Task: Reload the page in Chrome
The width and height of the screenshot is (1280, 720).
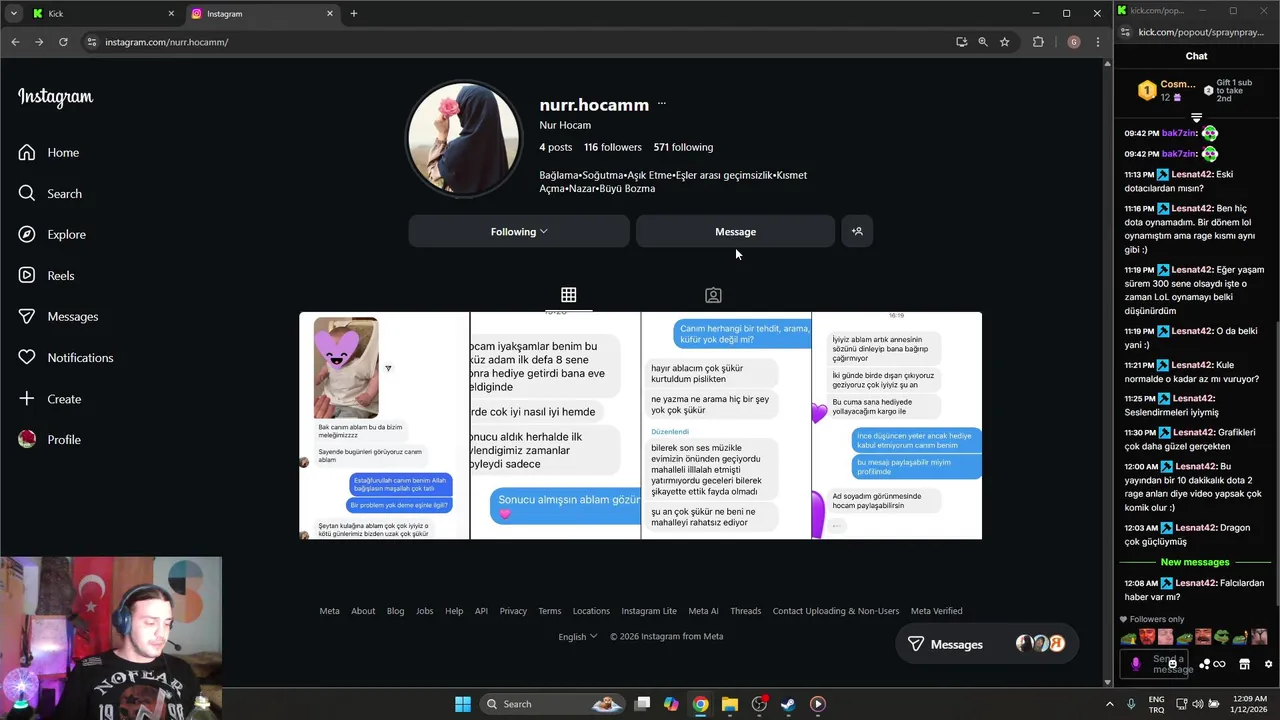Action: click(63, 42)
